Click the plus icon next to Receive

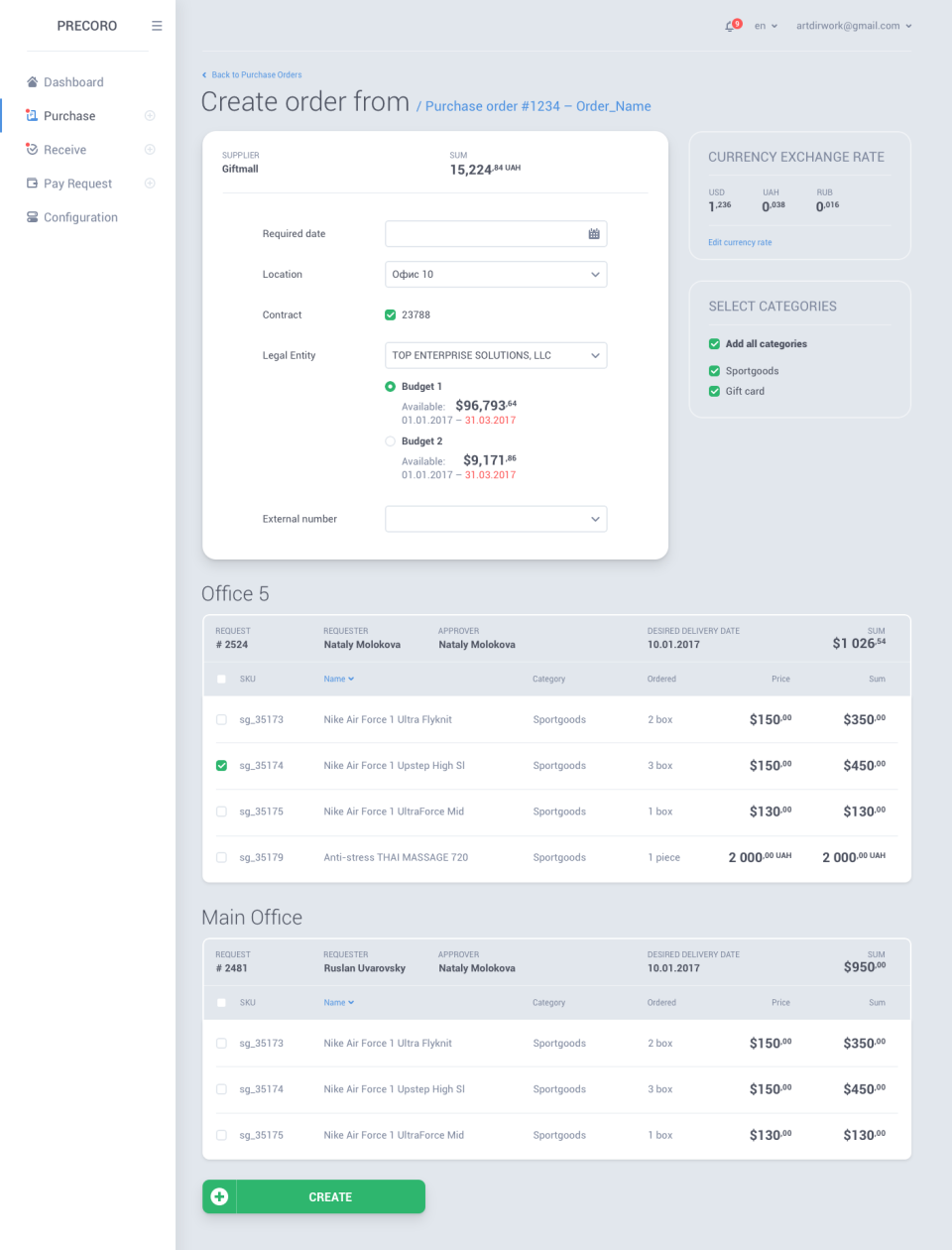[150, 150]
